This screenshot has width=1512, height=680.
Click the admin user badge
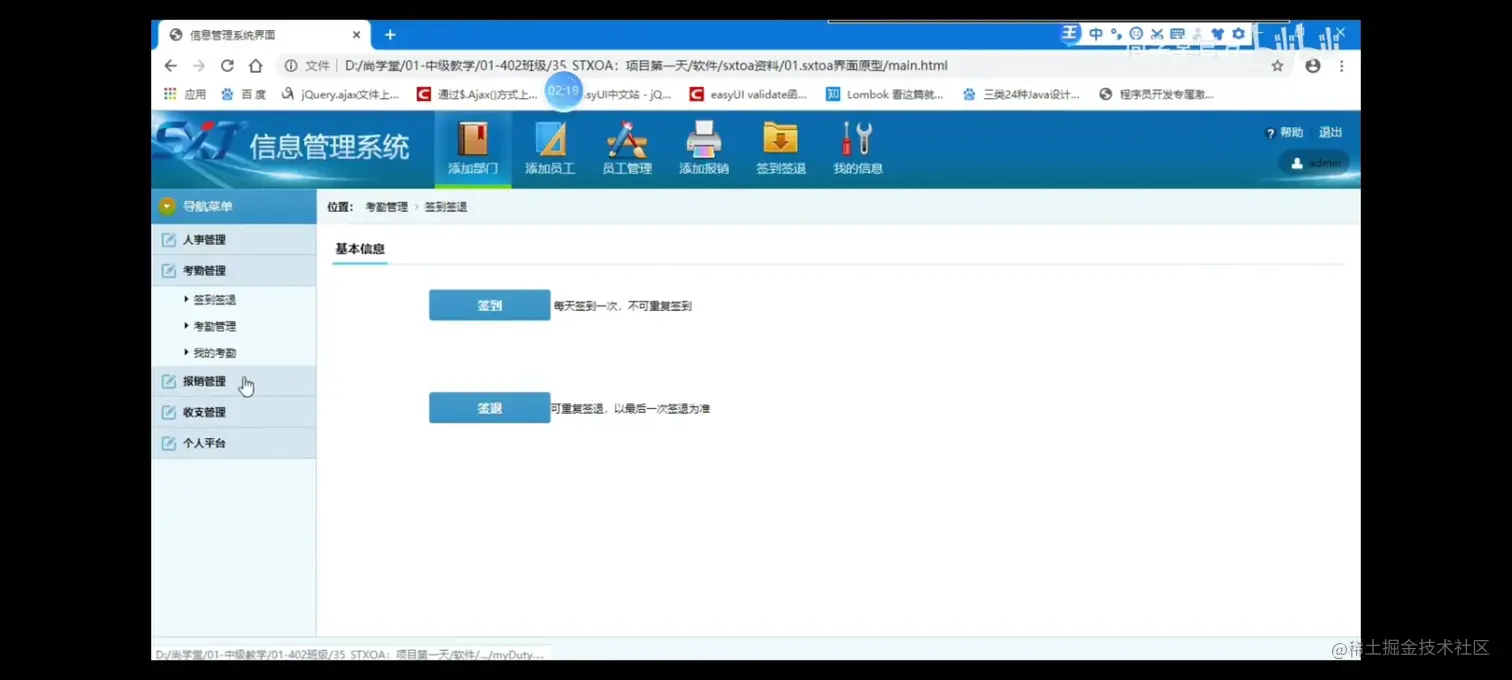[1314, 163]
